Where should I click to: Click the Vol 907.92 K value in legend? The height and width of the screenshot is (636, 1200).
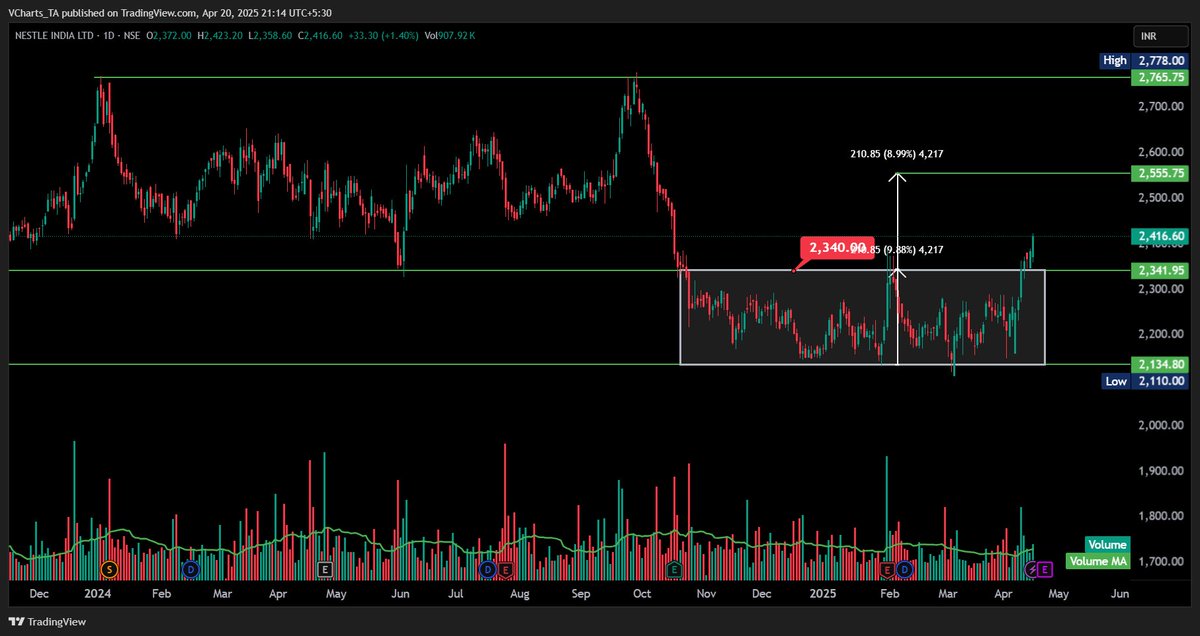450,36
